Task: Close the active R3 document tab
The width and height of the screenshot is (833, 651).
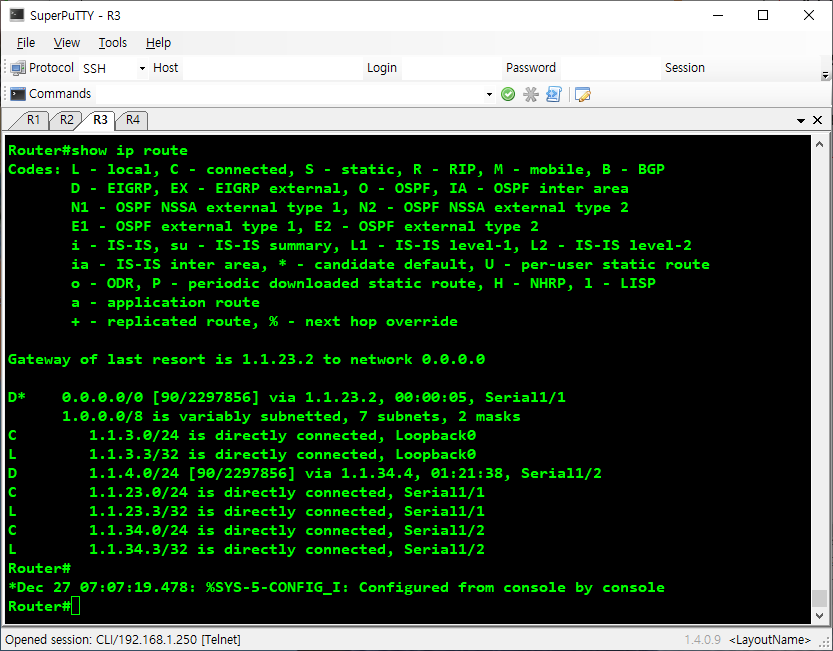Action: (818, 120)
